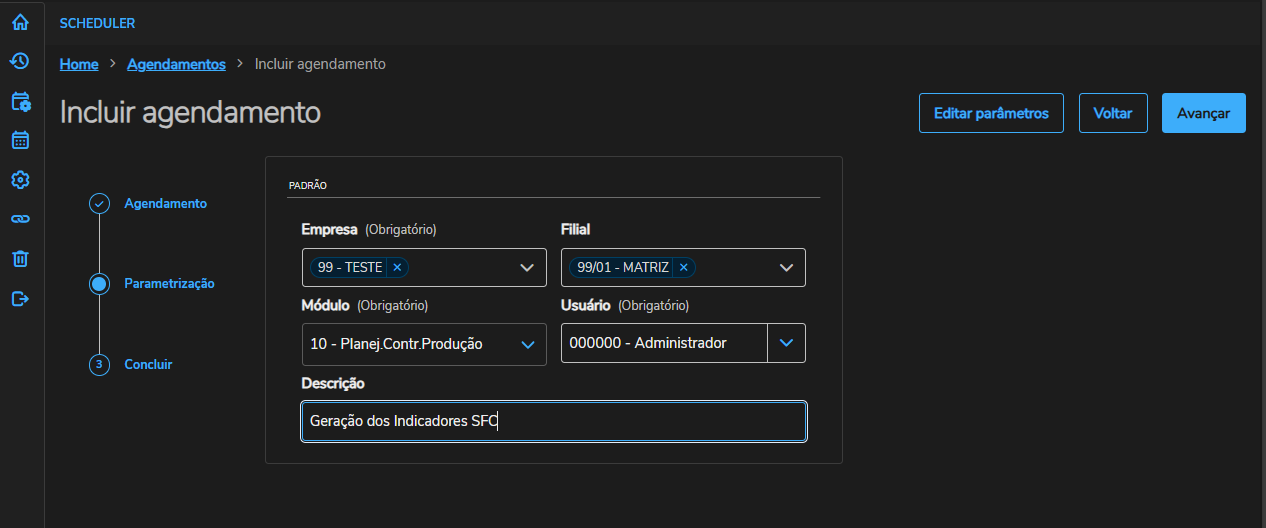Image resolution: width=1266 pixels, height=528 pixels.
Task: Remove the 99 - TESTE company tag
Action: coord(397,267)
